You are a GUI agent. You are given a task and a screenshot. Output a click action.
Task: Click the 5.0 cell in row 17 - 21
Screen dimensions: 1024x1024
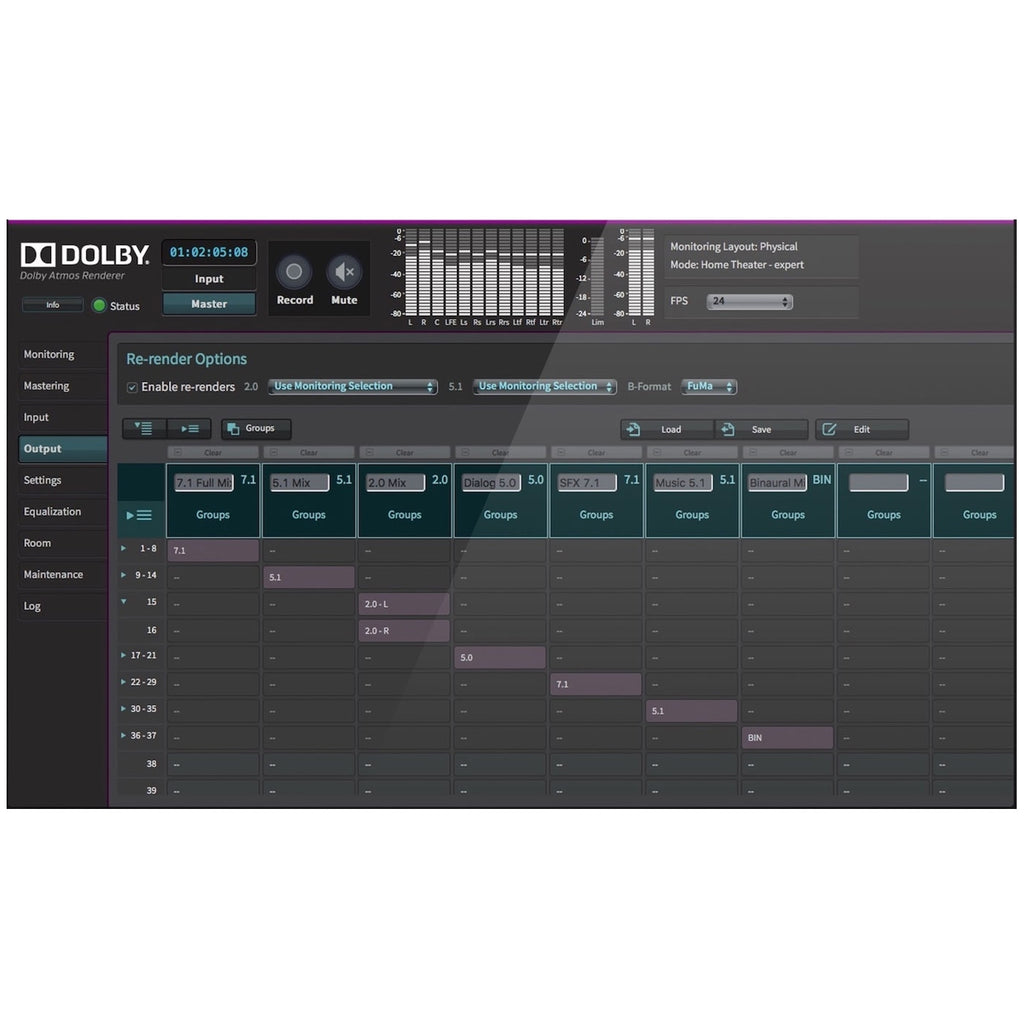[x=500, y=658]
